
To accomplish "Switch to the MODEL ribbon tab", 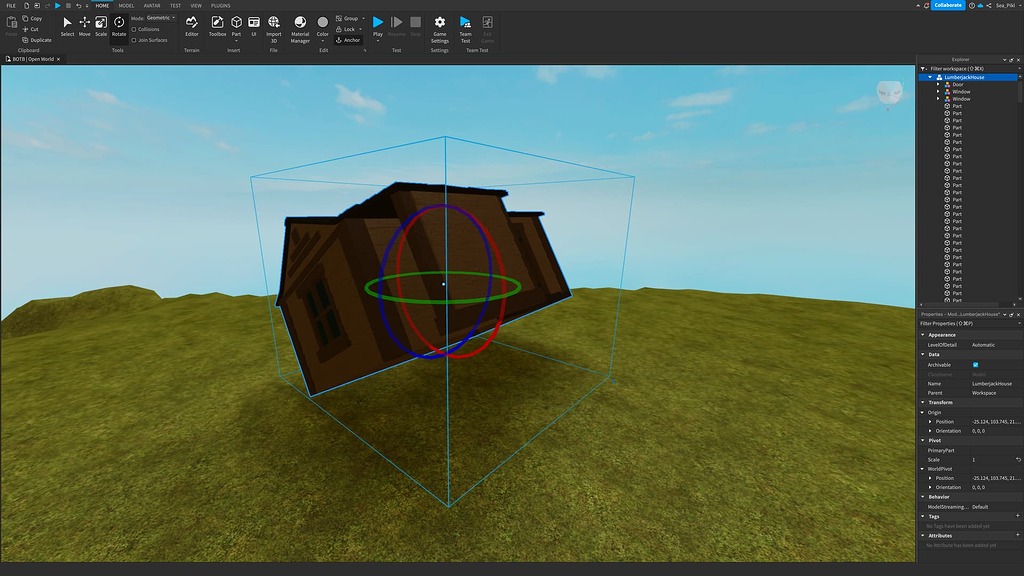I will pyautogui.click(x=125, y=5).
